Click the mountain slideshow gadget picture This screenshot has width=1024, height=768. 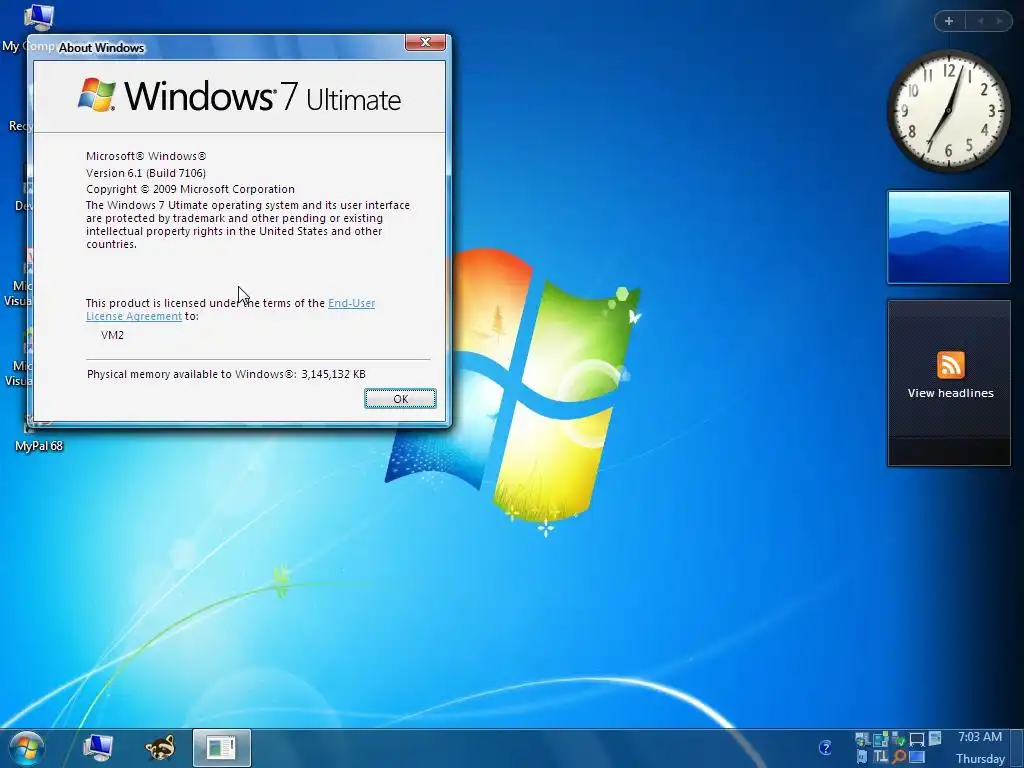(x=948, y=237)
